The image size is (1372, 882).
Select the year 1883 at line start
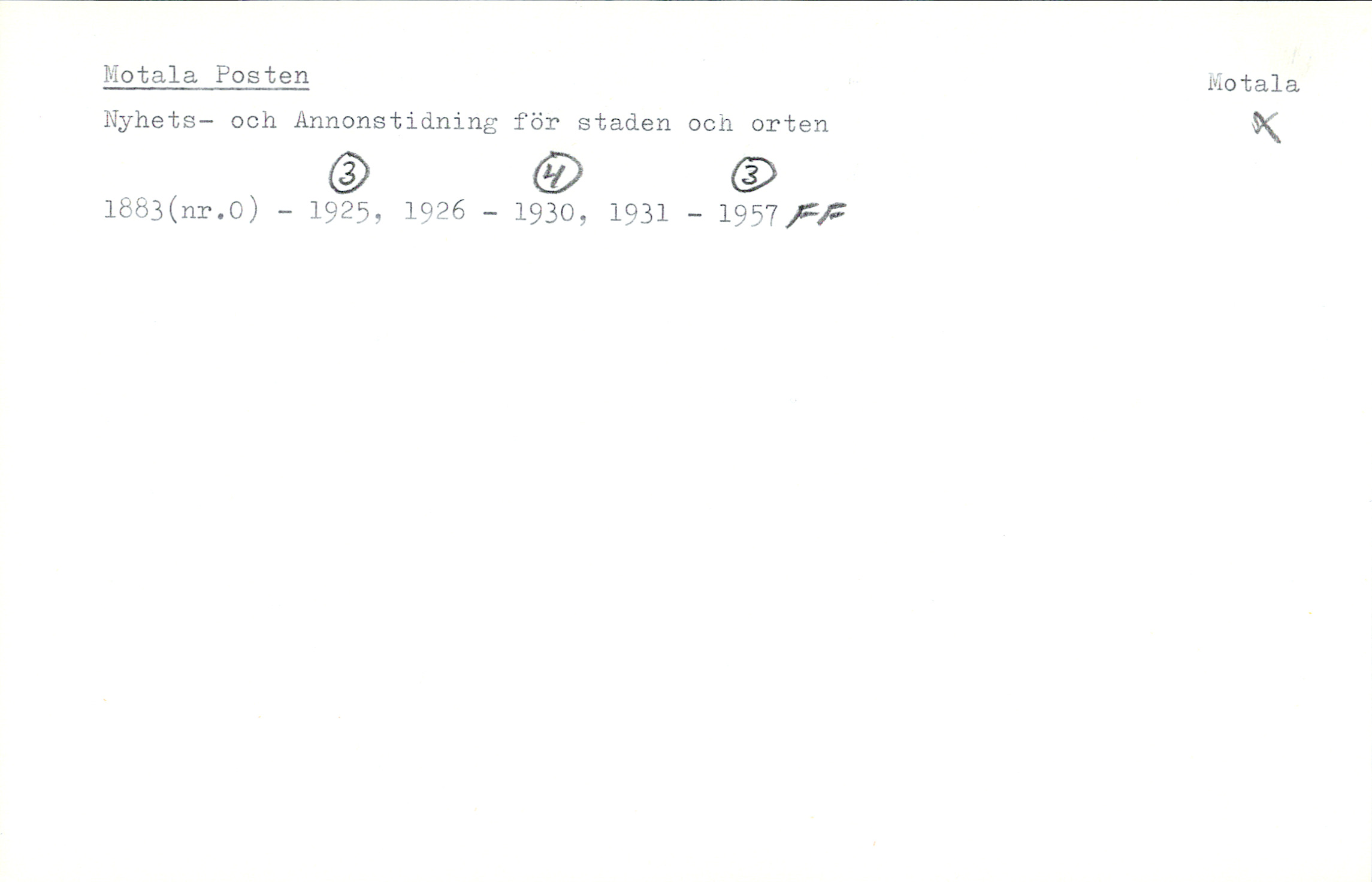[134, 210]
